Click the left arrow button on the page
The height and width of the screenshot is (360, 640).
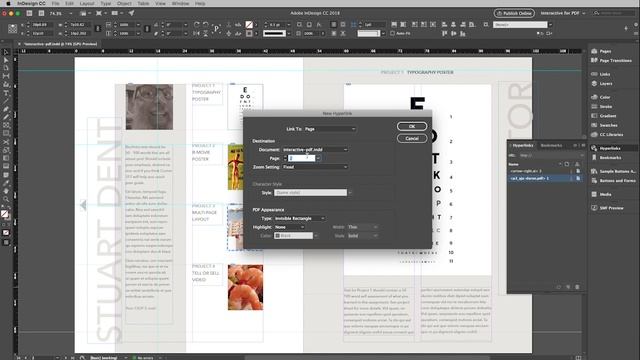click(83, 205)
